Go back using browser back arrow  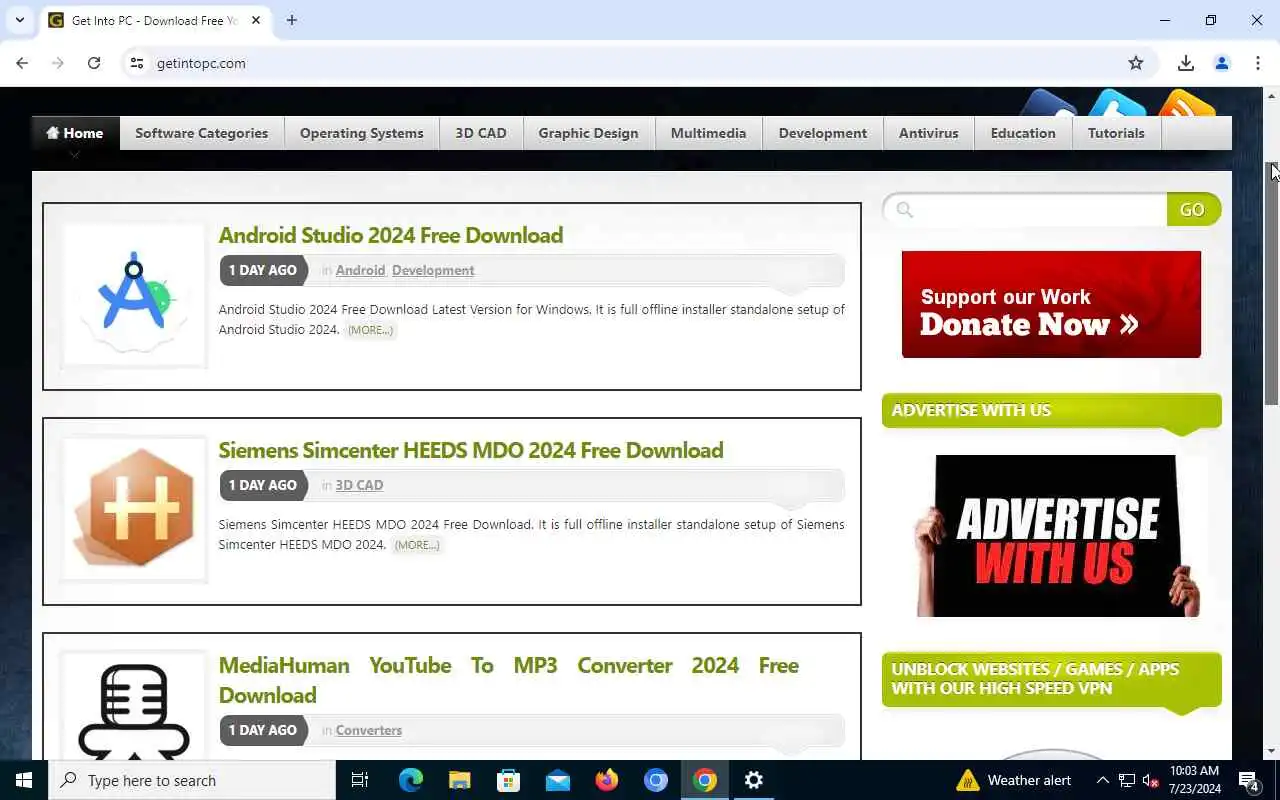[22, 63]
